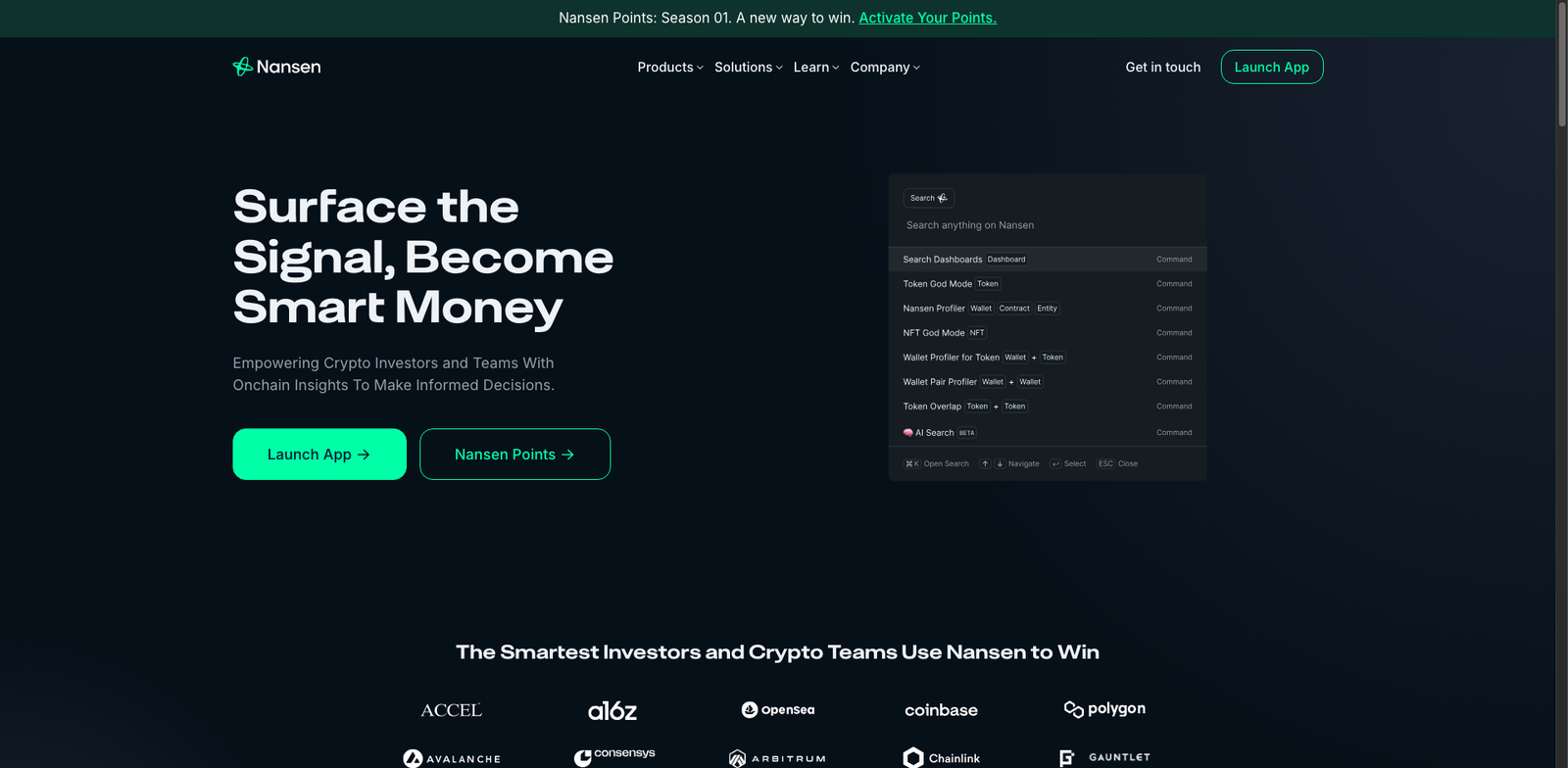Select the Wallet Pair Profiler command
The width and height of the screenshot is (1568, 768).
(x=1047, y=382)
